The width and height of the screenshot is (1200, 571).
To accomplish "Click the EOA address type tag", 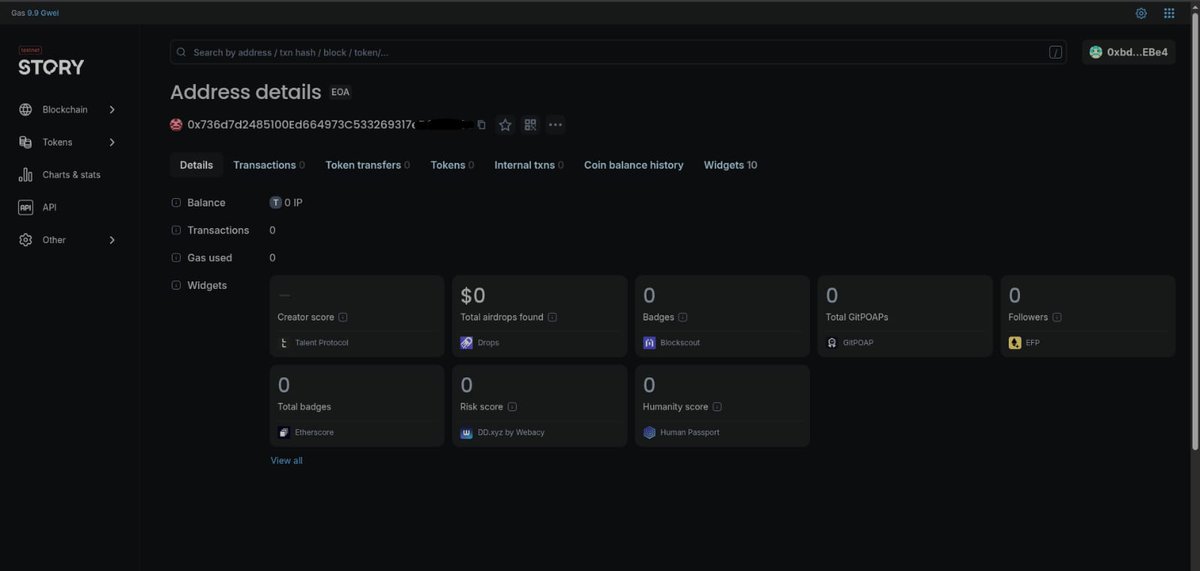I will point(341,92).
